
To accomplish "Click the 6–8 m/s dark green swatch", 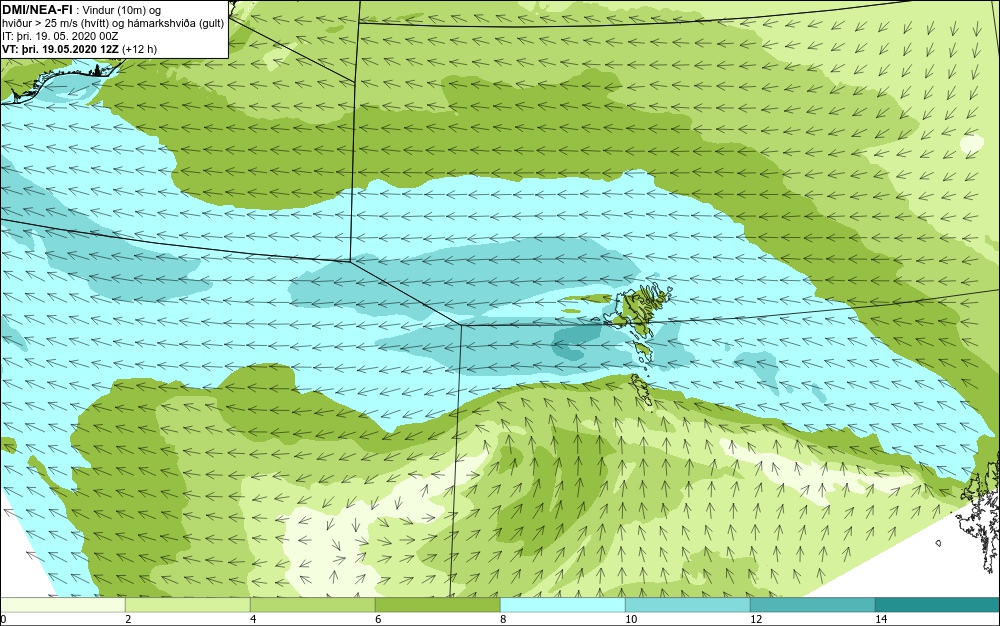I will [x=438, y=605].
